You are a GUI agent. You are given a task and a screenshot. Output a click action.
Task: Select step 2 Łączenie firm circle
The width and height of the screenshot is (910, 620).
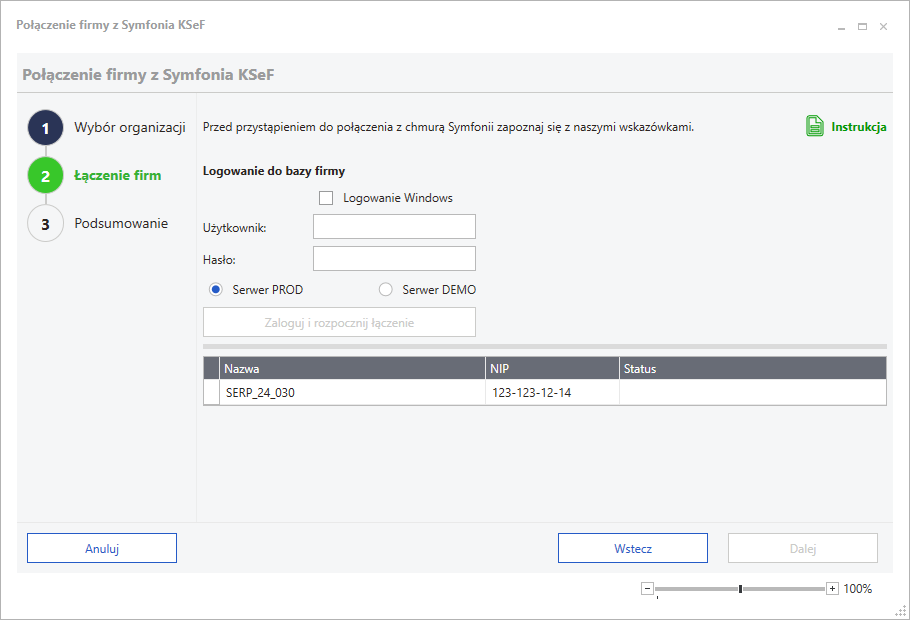[x=45, y=176]
